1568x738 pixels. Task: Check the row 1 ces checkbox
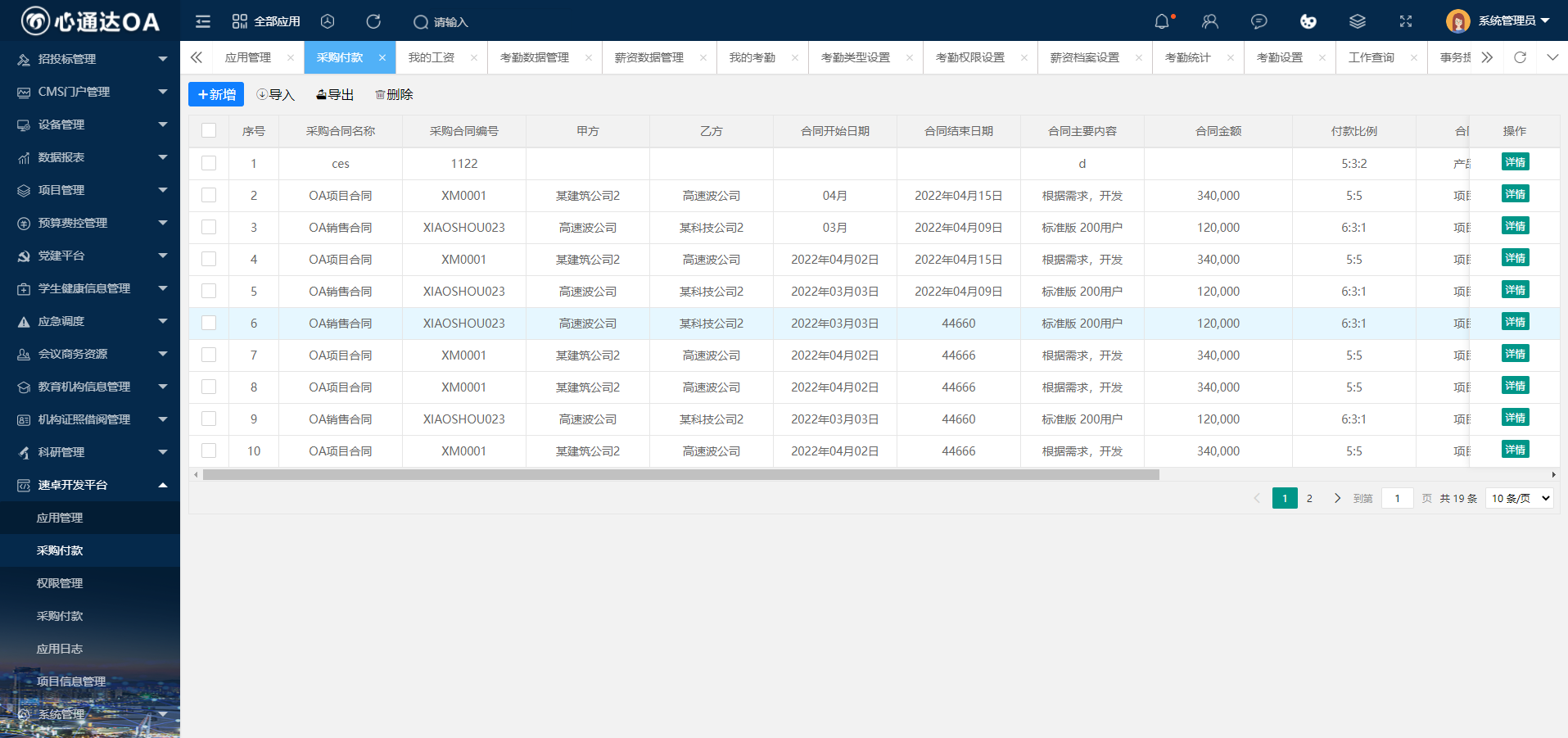point(209,163)
